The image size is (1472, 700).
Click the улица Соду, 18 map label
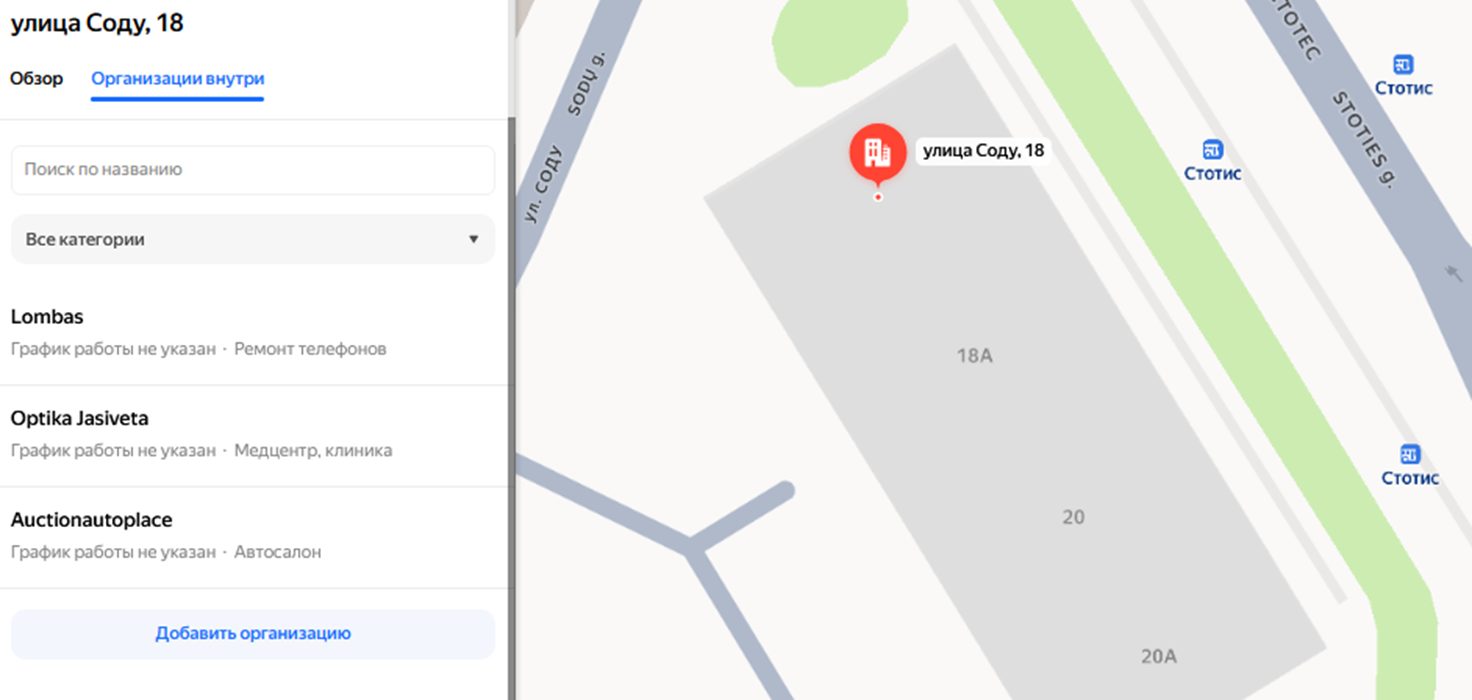[x=983, y=151]
